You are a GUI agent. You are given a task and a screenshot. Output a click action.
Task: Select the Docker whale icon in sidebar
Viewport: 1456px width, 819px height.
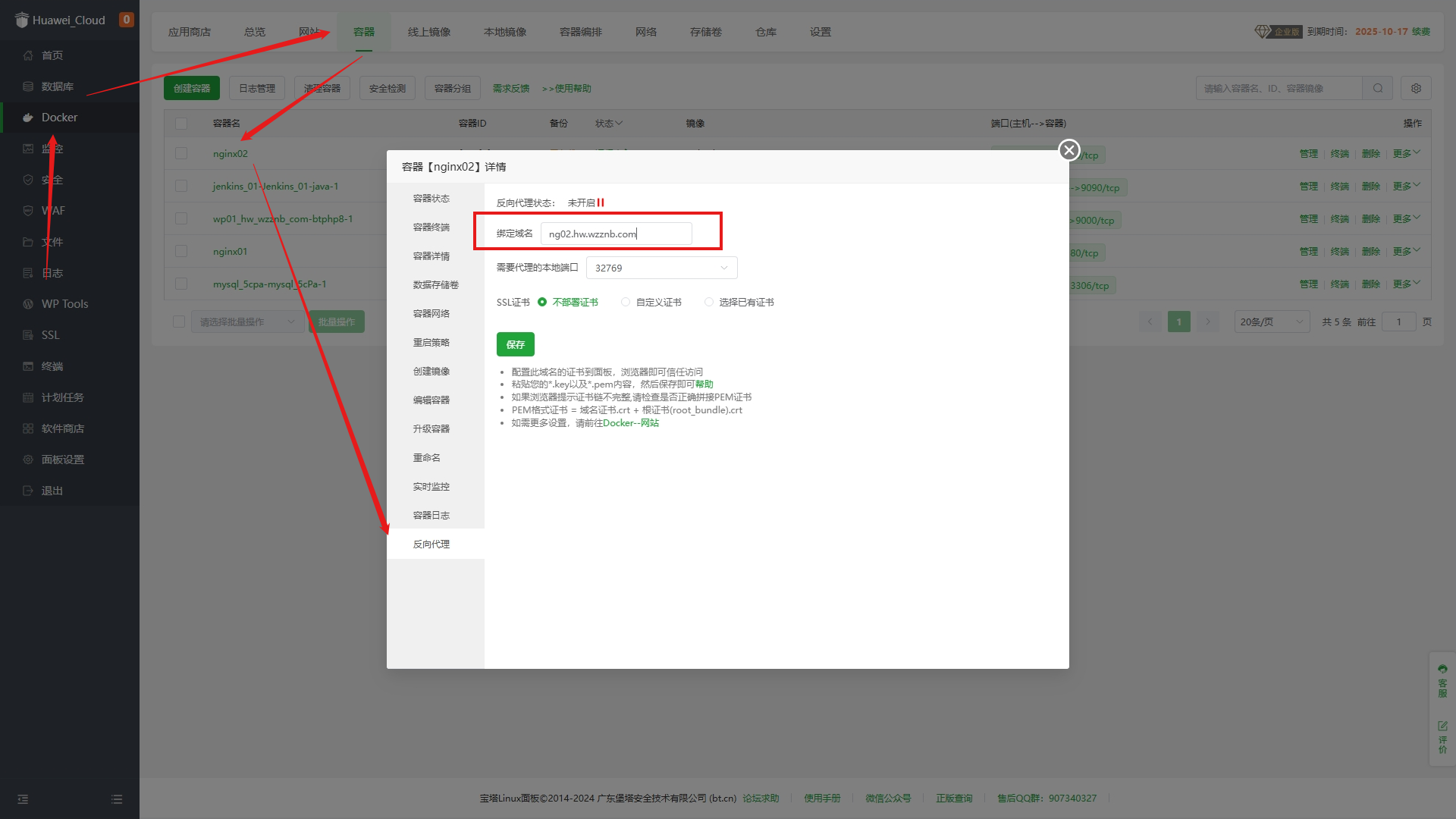coord(28,118)
